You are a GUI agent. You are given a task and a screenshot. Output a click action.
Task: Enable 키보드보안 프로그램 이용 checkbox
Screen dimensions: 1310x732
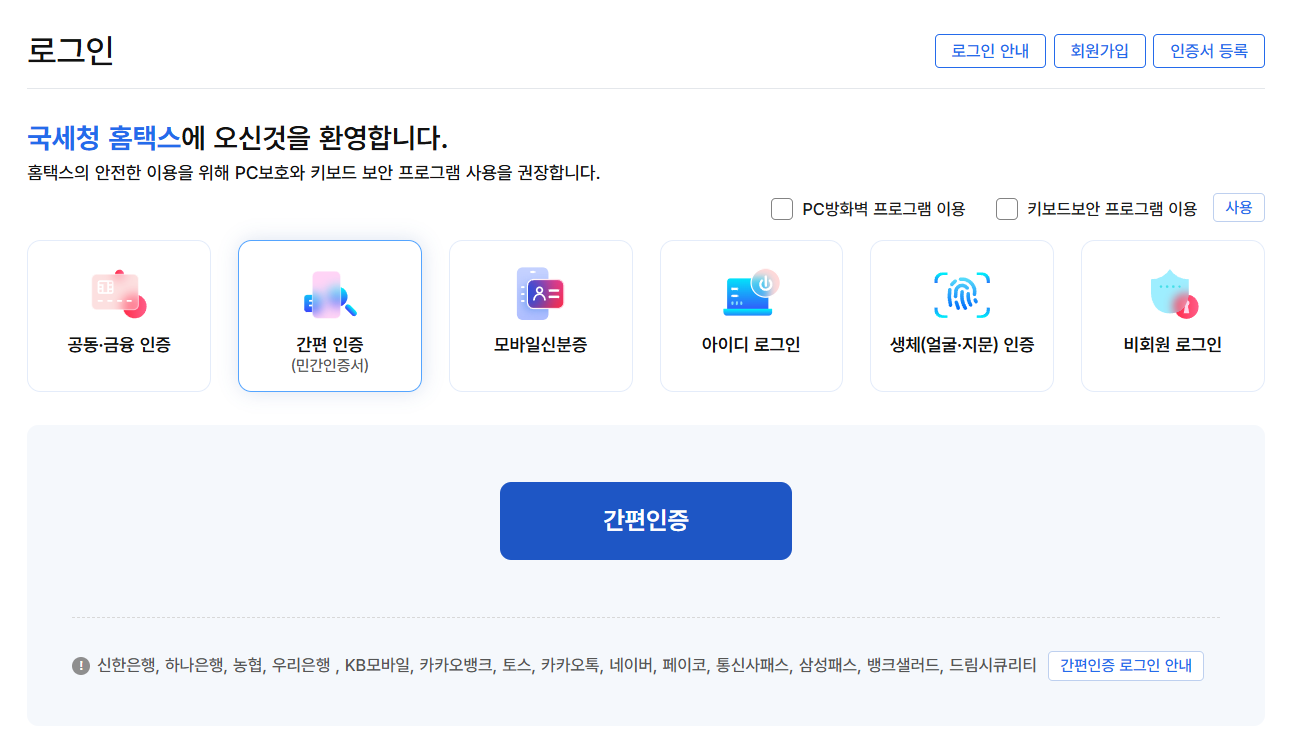(1007, 209)
